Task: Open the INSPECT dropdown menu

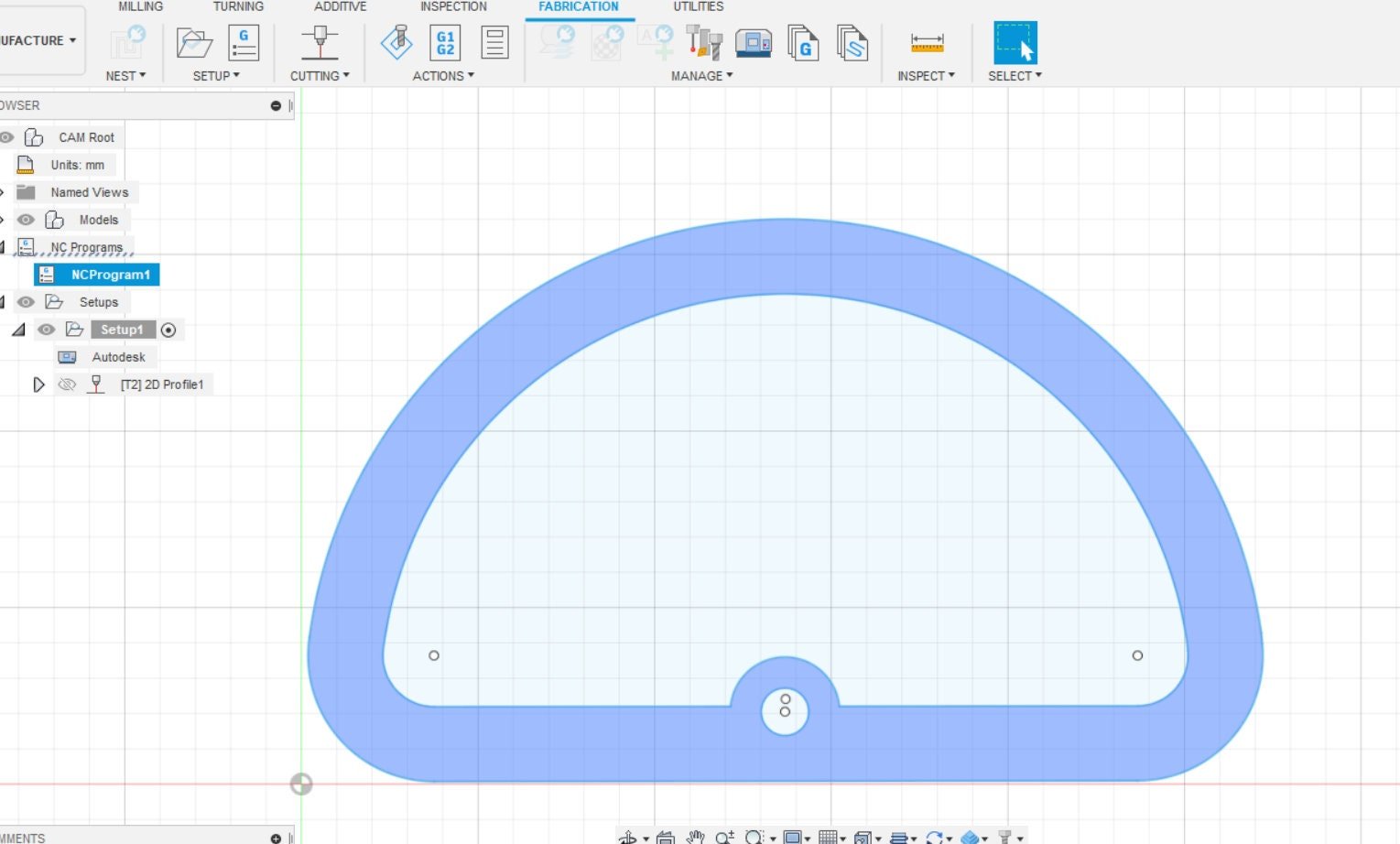Action: click(926, 76)
